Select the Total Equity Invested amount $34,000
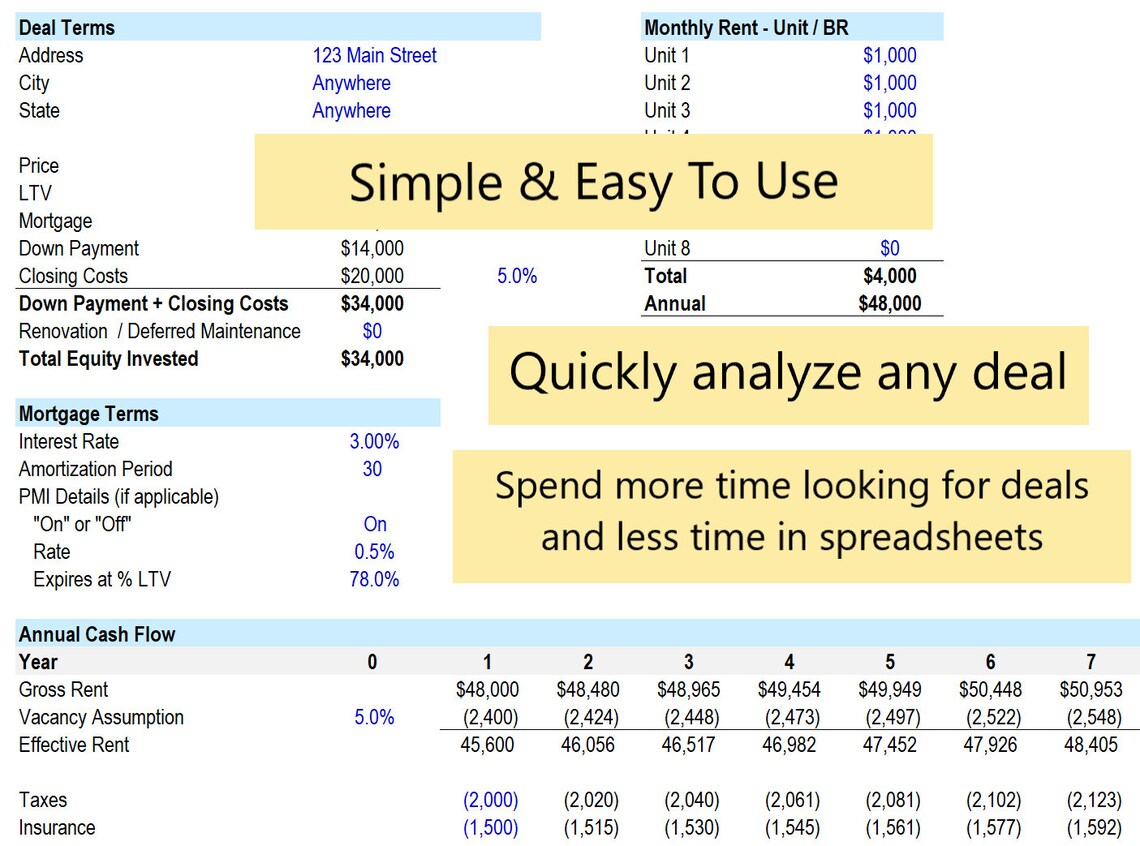The height and width of the screenshot is (846, 1140). tap(374, 358)
